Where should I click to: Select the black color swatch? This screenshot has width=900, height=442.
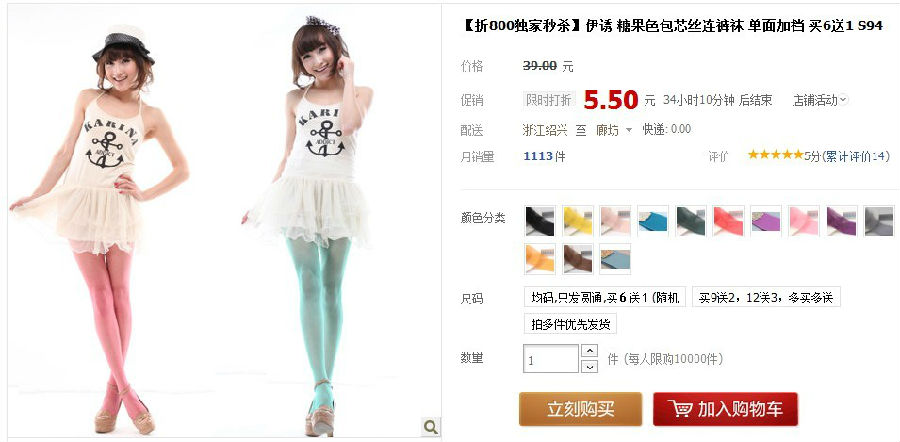click(x=540, y=221)
